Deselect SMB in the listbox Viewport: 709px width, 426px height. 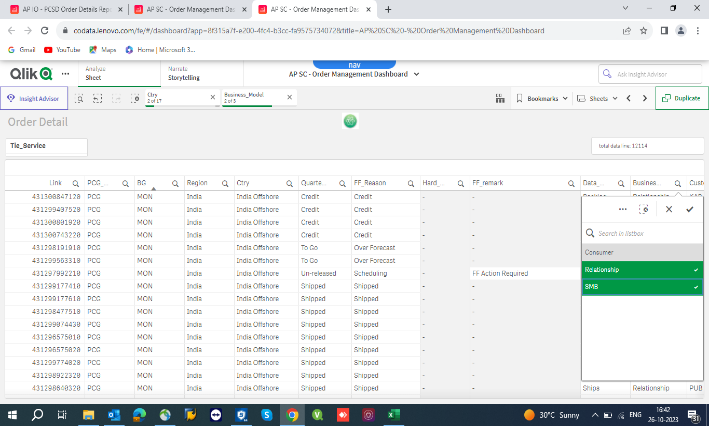(x=640, y=287)
